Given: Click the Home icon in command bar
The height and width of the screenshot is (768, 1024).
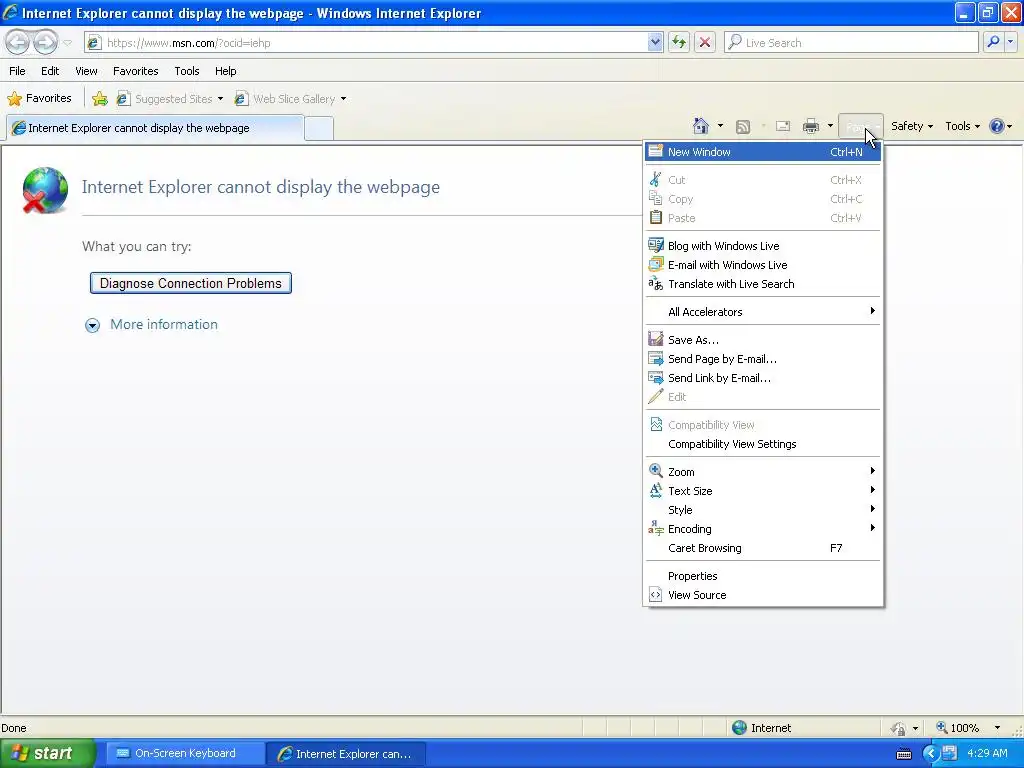Looking at the screenshot, I should [701, 126].
